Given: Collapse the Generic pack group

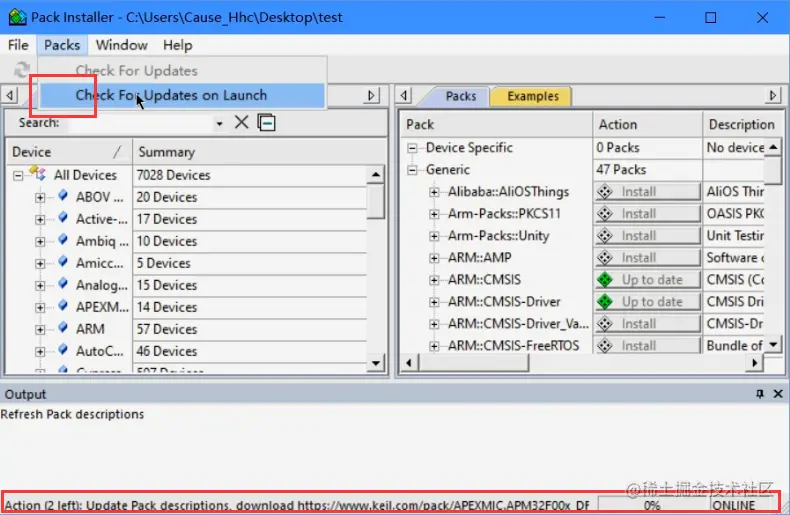Looking at the screenshot, I should pos(412,170).
